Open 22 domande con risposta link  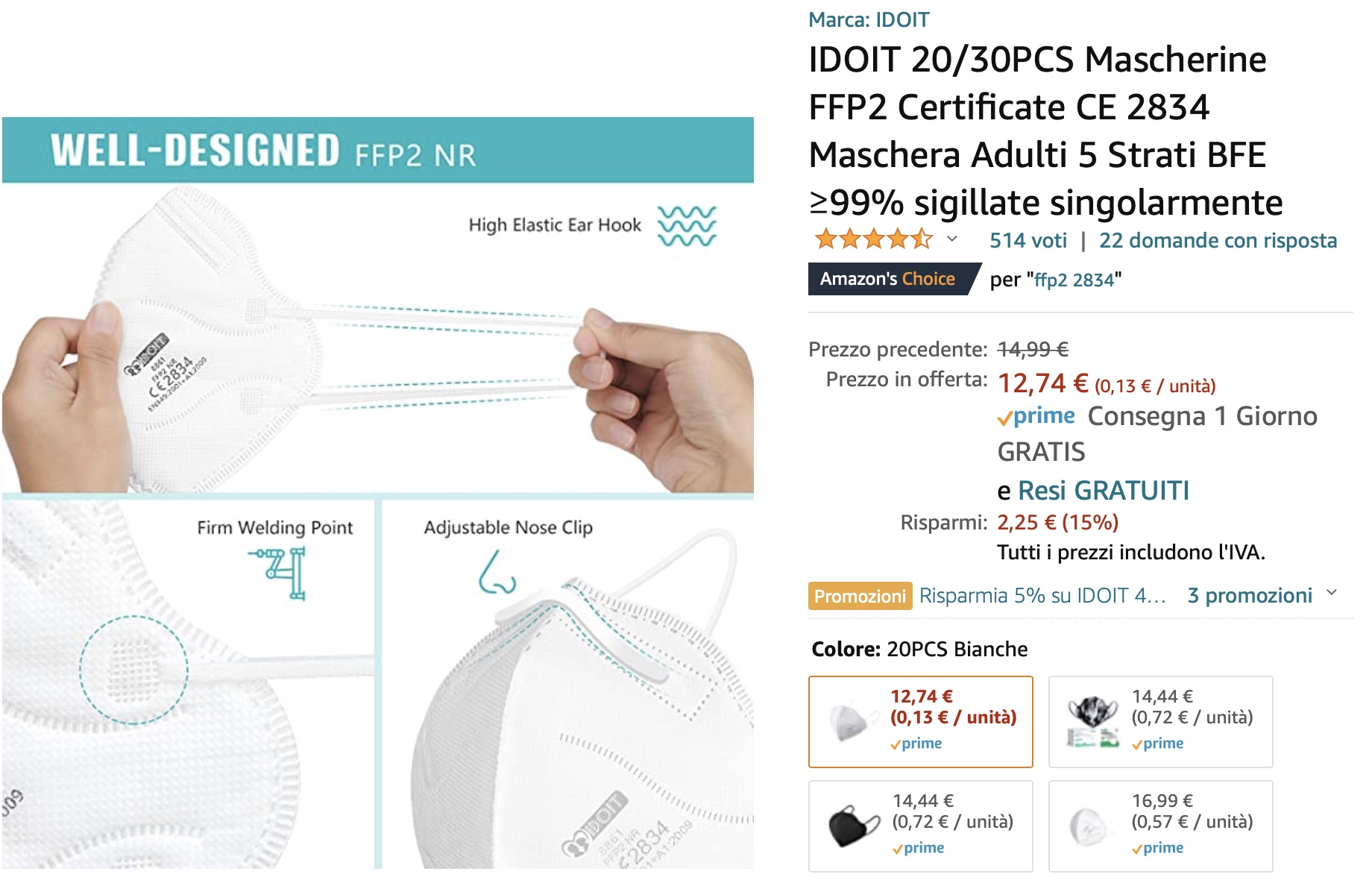(x=1218, y=240)
